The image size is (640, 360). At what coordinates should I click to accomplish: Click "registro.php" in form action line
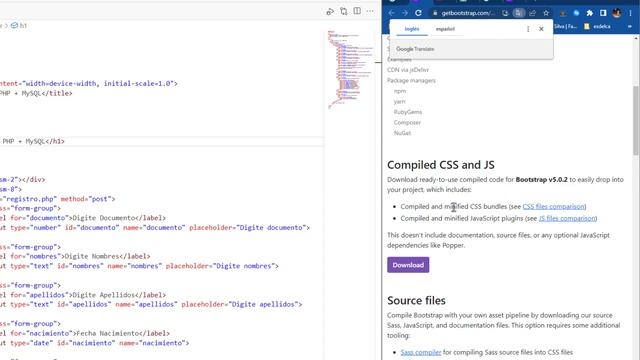[29, 199]
